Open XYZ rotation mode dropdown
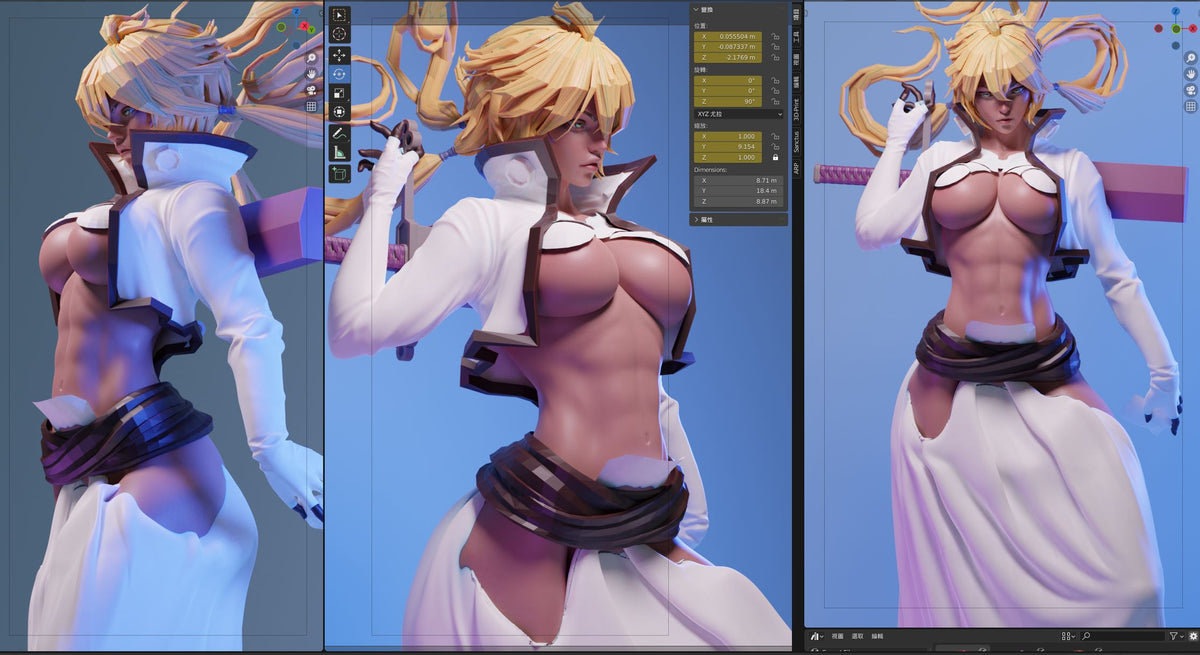Screen dimensions: 1200x655 tap(739, 114)
